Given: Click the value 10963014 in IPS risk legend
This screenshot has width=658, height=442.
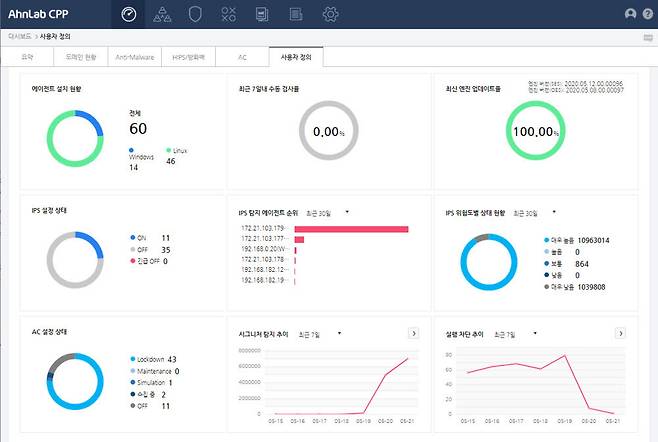Looking at the screenshot, I should tap(593, 241).
